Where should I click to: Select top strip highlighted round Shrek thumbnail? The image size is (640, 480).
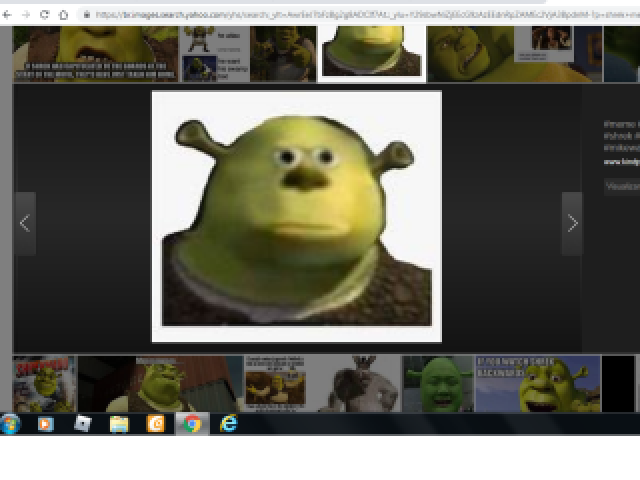click(x=371, y=53)
